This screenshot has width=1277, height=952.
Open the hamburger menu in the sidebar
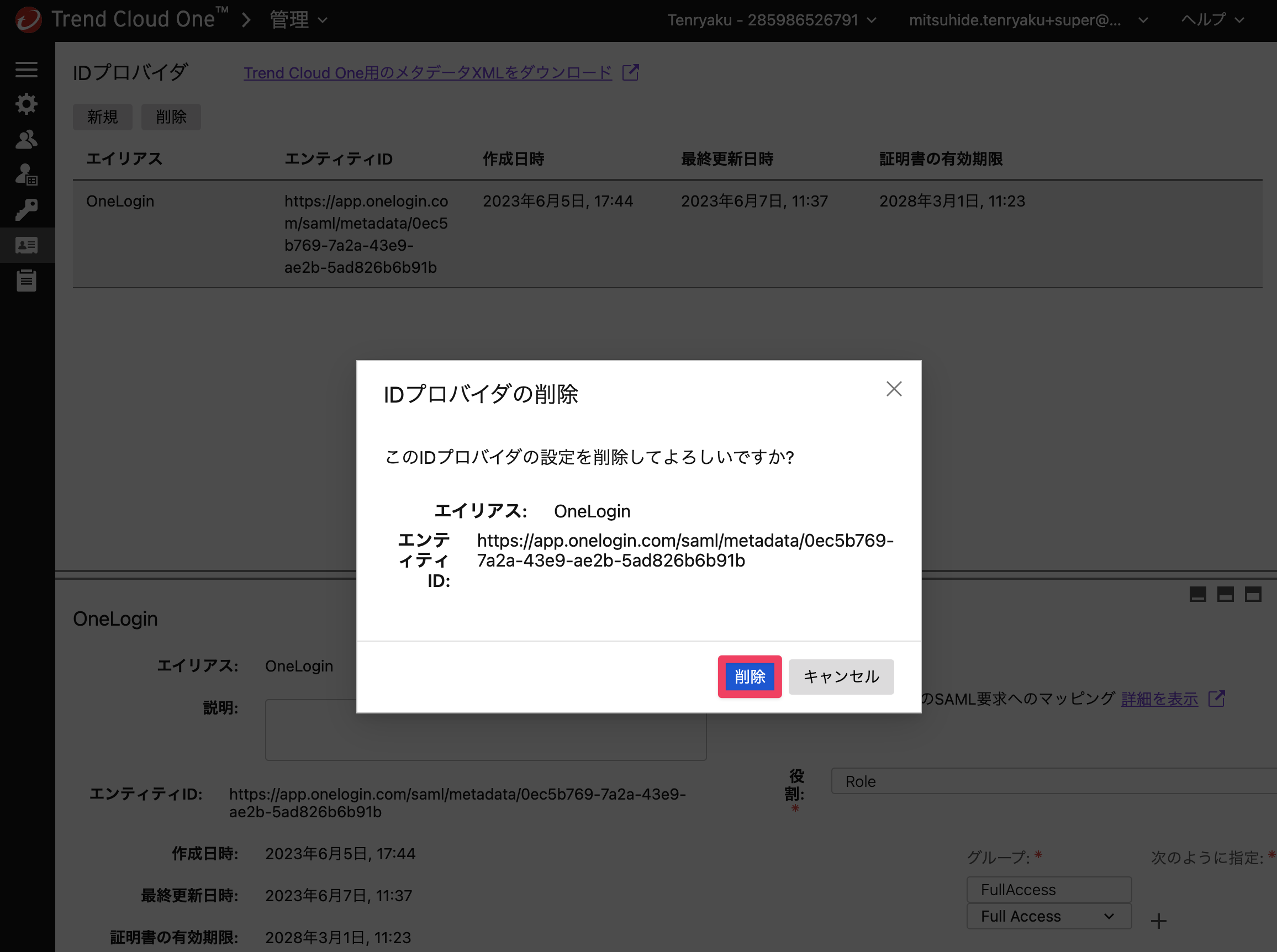tap(27, 70)
